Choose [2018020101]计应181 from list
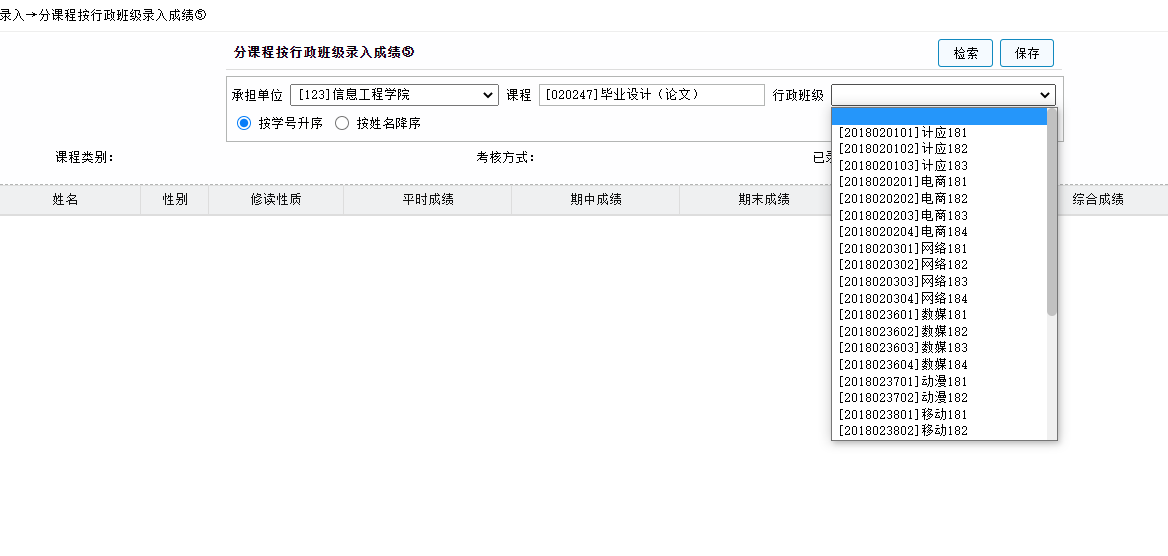Screen dimensions: 1168x556 click(903, 132)
